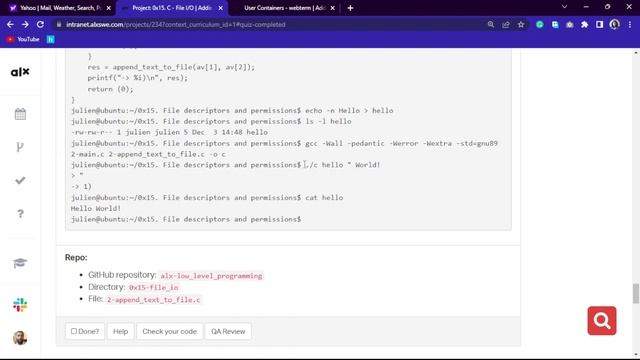
Task: Click the 'cat hello' command line
Action: [x=207, y=198]
